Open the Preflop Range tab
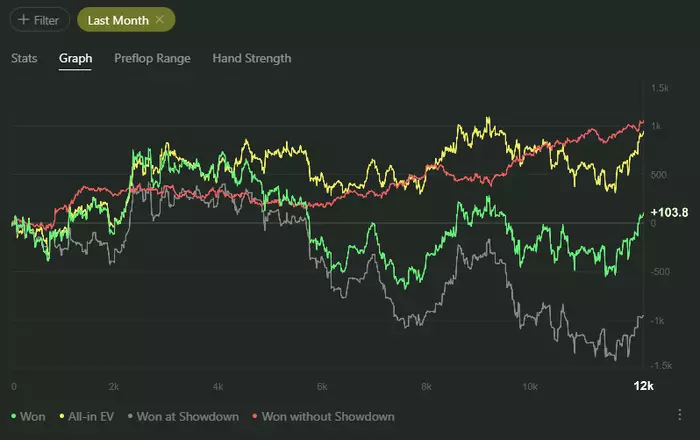This screenshot has width=700, height=440. (x=152, y=58)
